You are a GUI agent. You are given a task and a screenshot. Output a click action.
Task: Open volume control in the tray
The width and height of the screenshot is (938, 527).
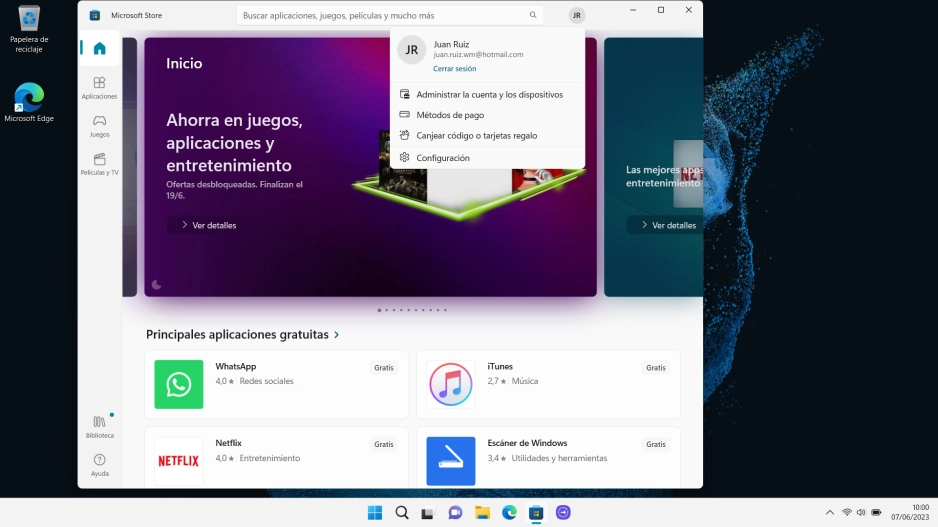pos(861,513)
